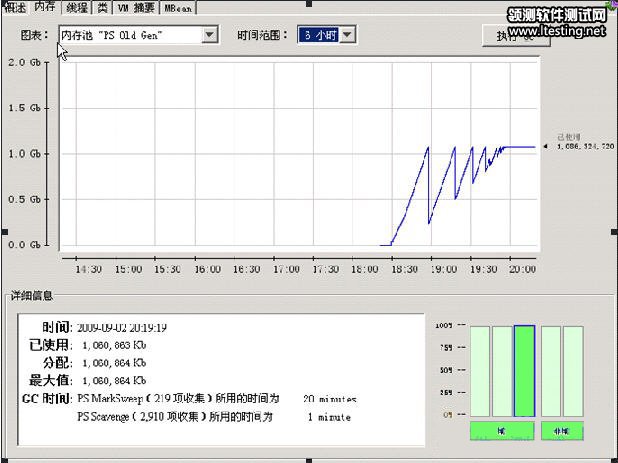Select the last non-heap memory pool bar
The width and height of the screenshot is (618, 463).
572,370
